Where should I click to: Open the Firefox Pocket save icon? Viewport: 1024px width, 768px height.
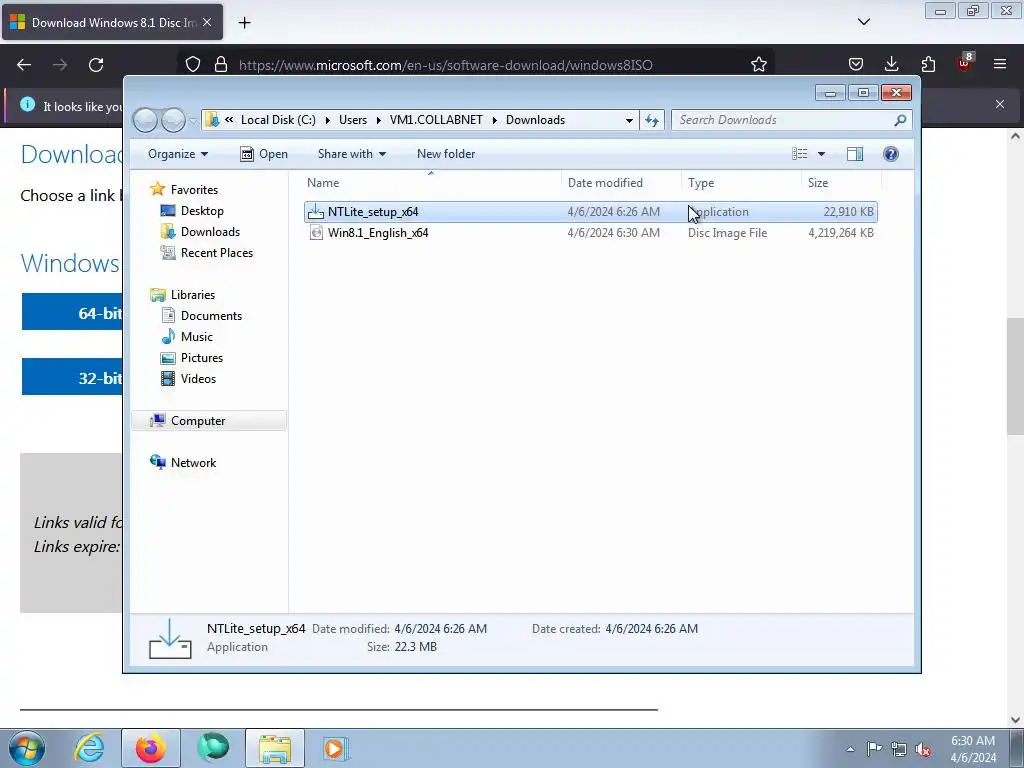tap(856, 64)
